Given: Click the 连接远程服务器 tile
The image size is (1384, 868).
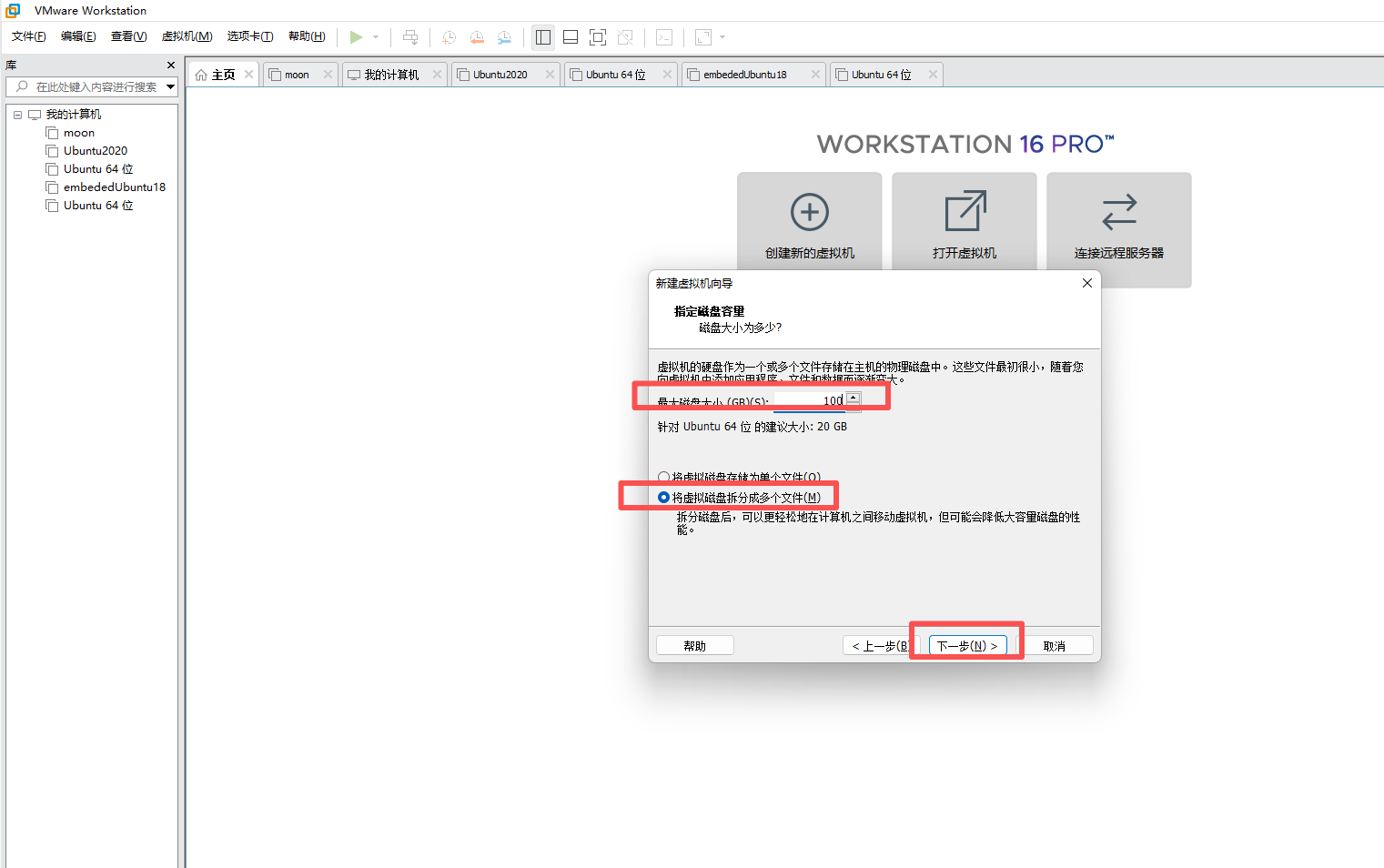Looking at the screenshot, I should point(1119,229).
